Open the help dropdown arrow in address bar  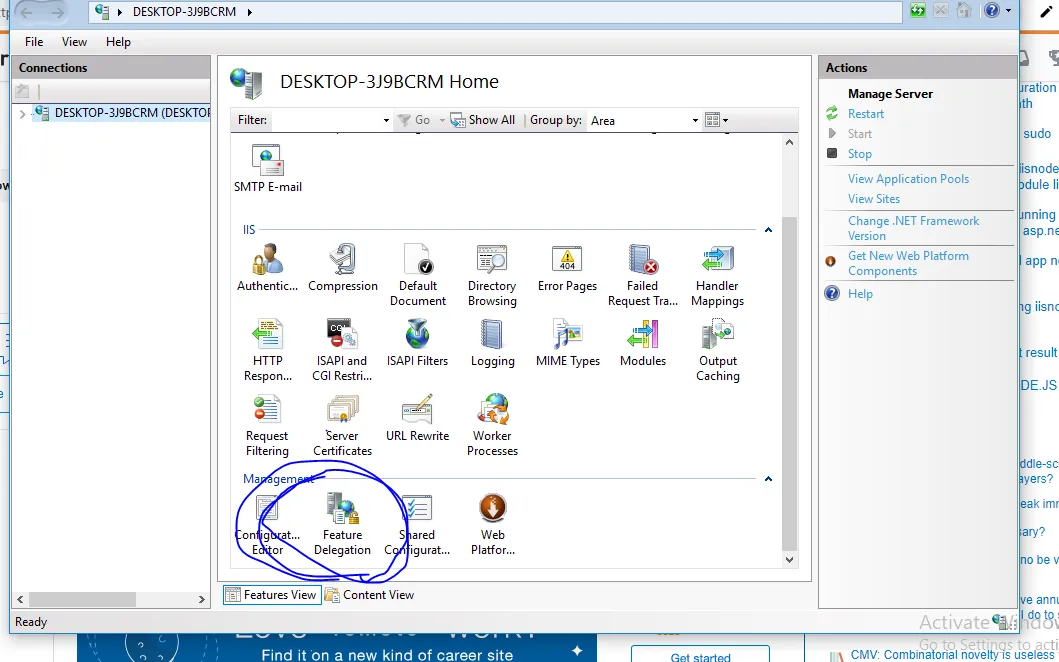click(1008, 10)
